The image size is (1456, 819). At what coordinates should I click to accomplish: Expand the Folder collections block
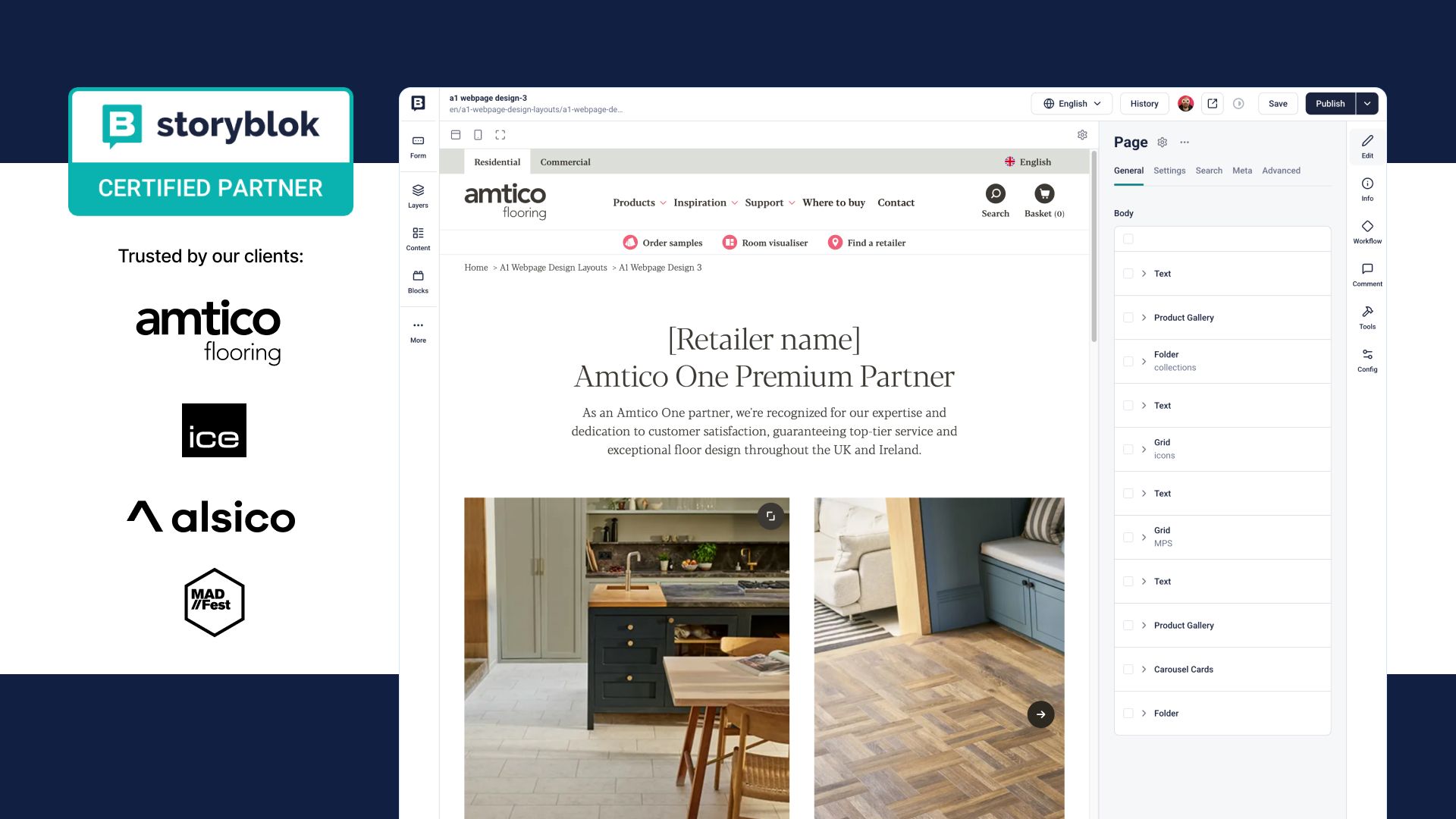tap(1144, 362)
